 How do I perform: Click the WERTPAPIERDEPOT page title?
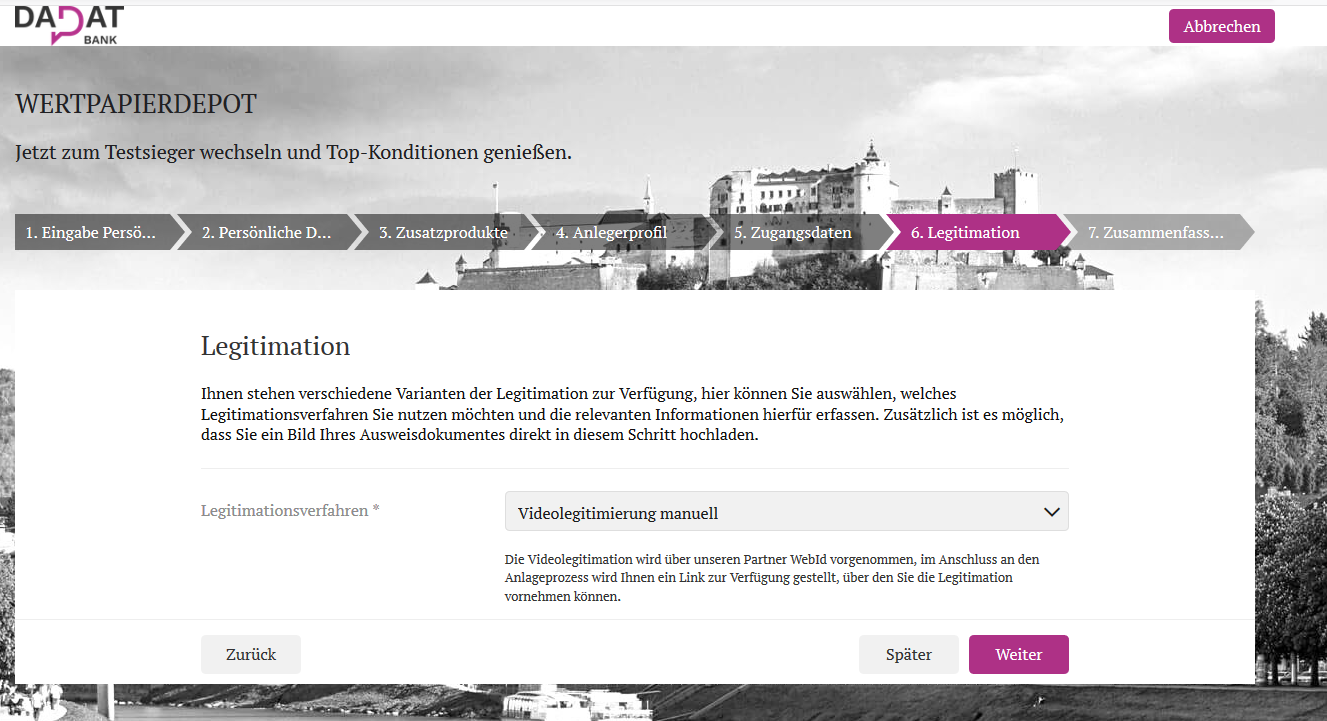coord(136,104)
